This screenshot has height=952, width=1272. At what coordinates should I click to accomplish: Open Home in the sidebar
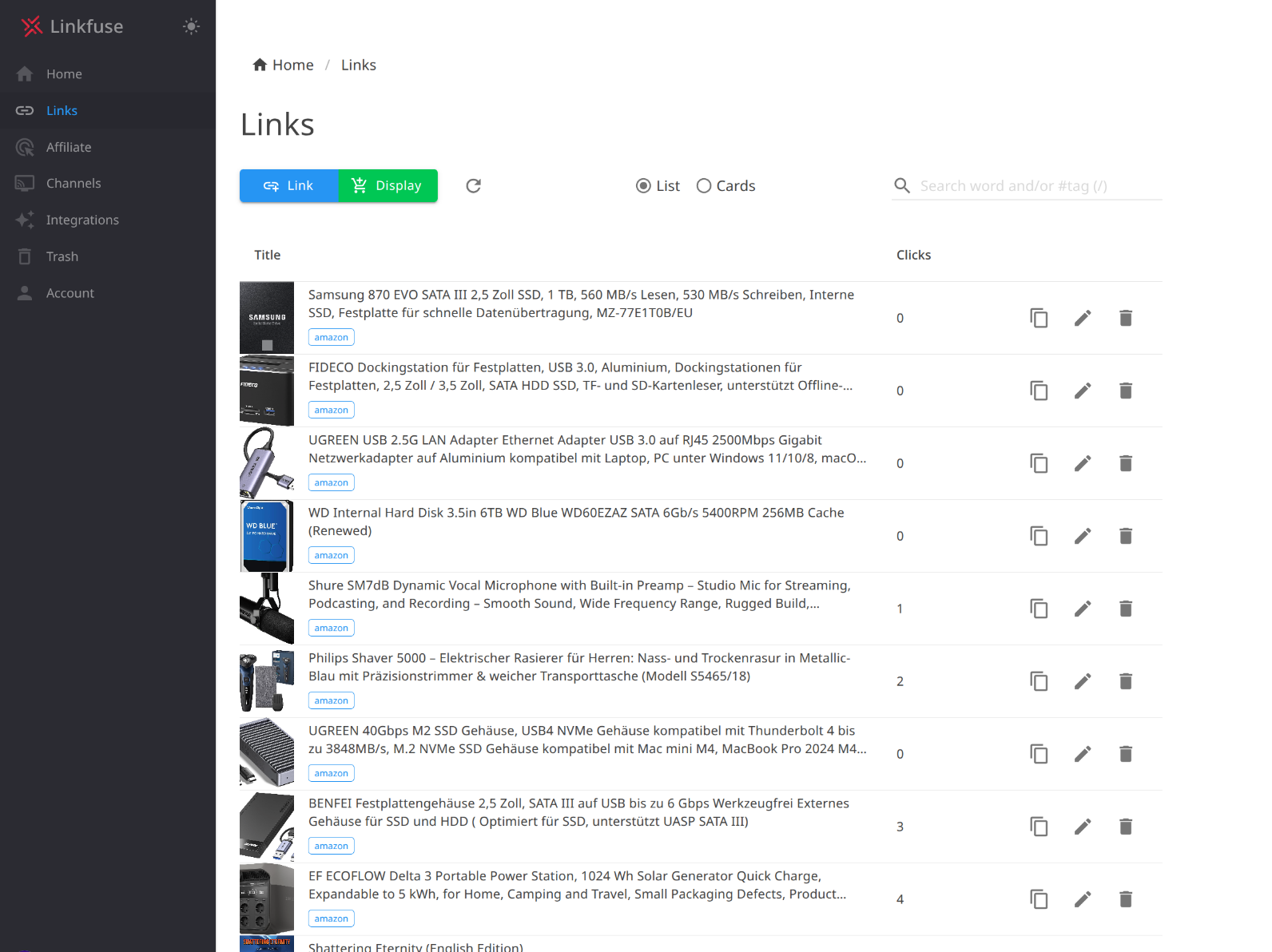tap(108, 73)
